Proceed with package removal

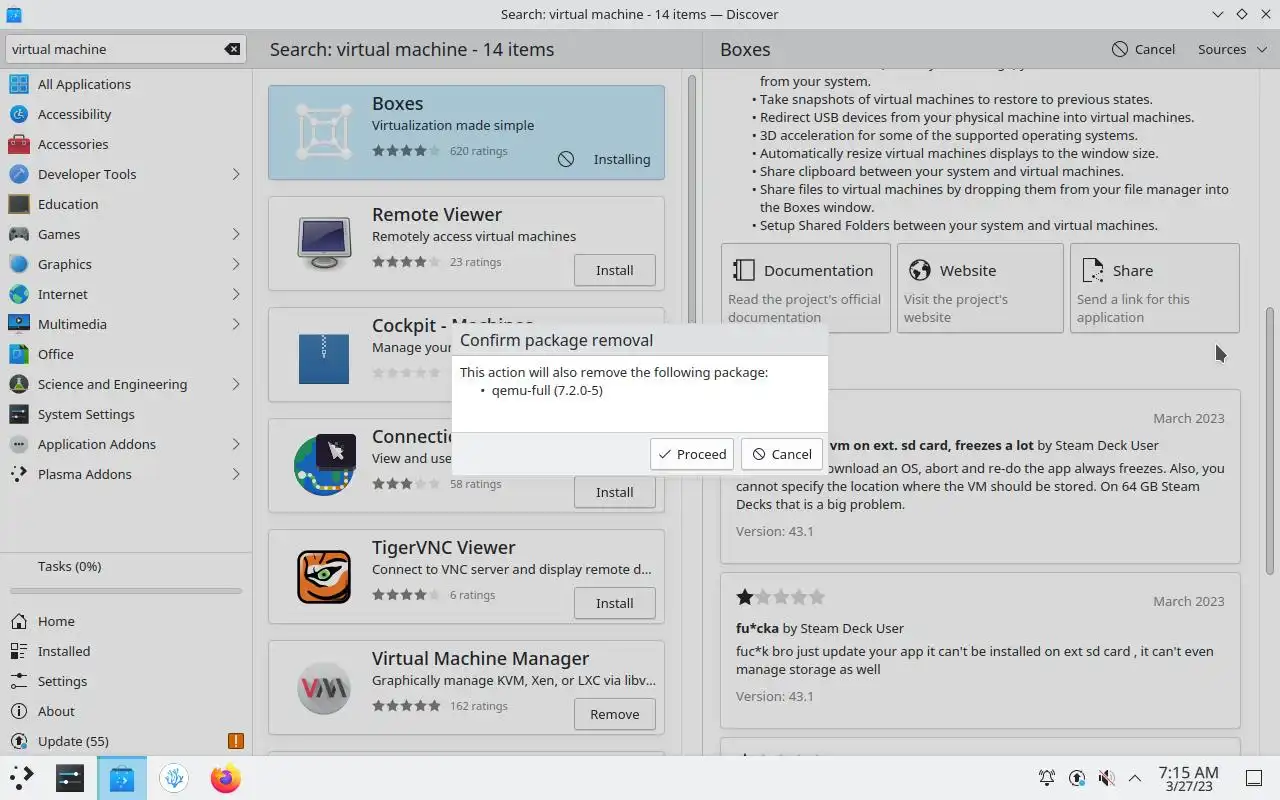pos(692,454)
